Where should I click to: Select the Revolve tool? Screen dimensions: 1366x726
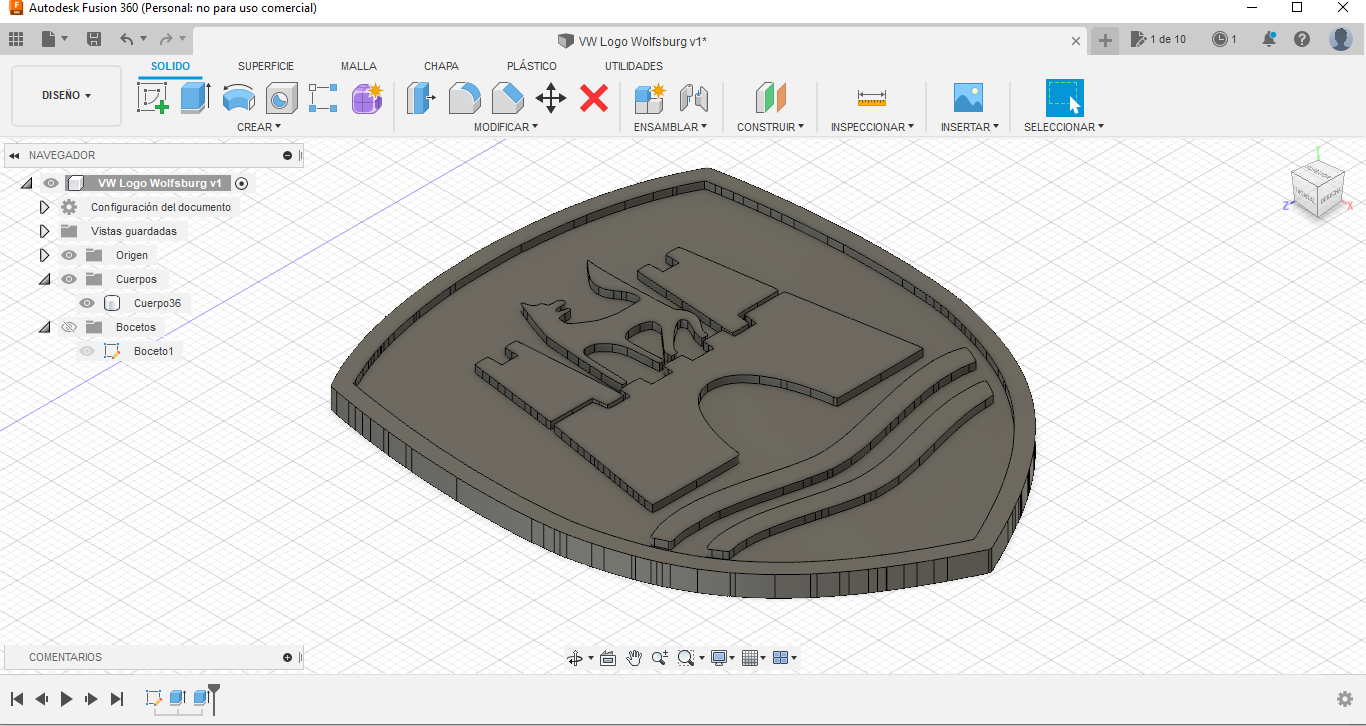239,98
